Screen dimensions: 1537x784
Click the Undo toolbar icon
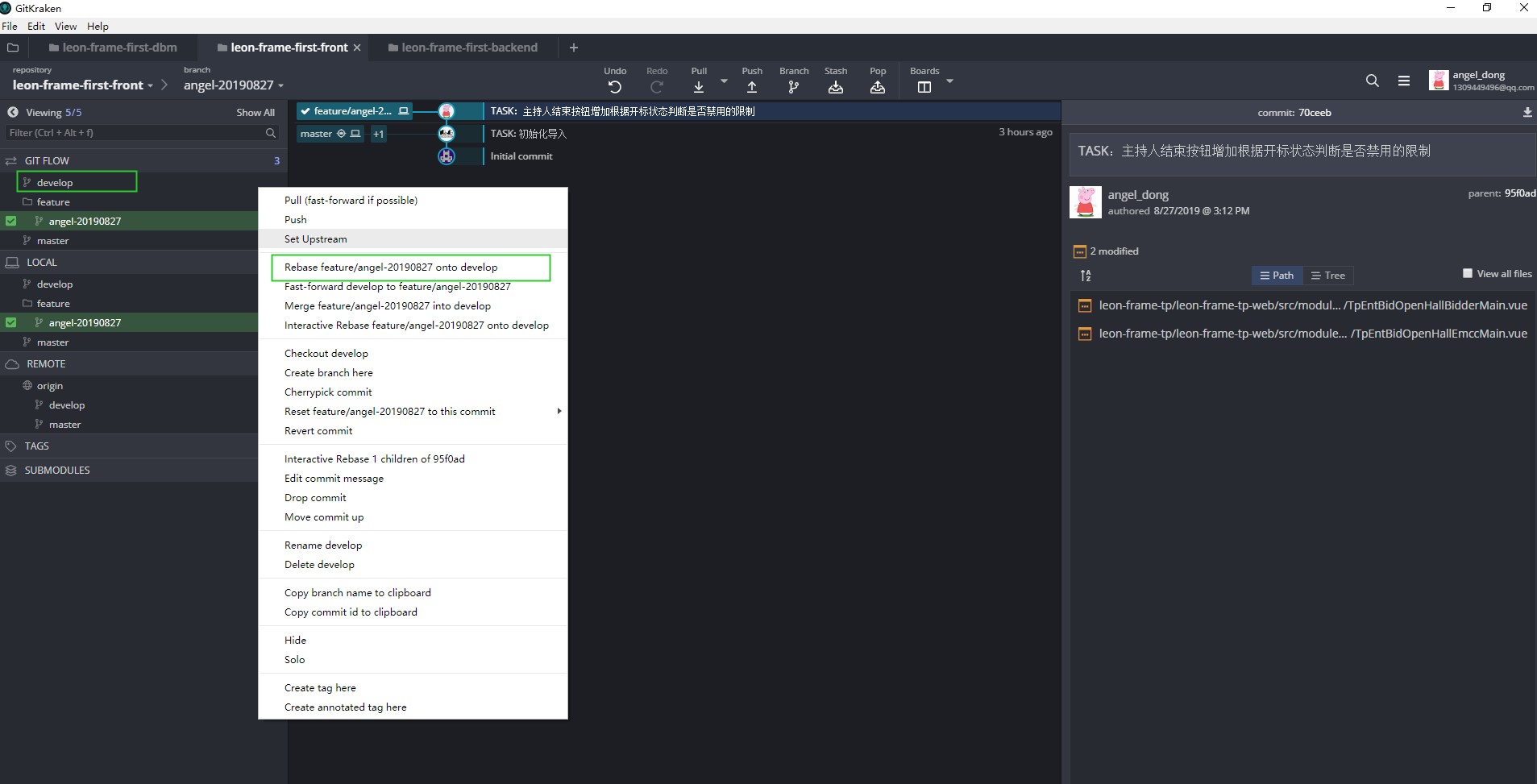[x=615, y=87]
